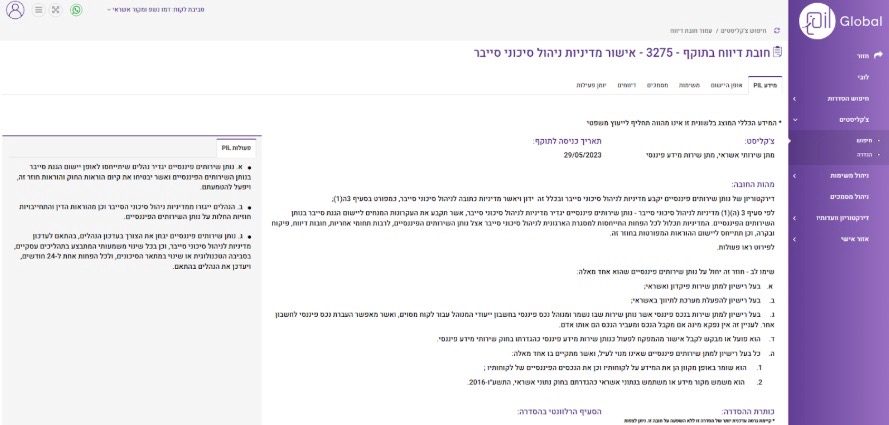Viewport: 889px width, 425px height.
Task: Switch to the מסמכים tab
Action: click(x=658, y=86)
